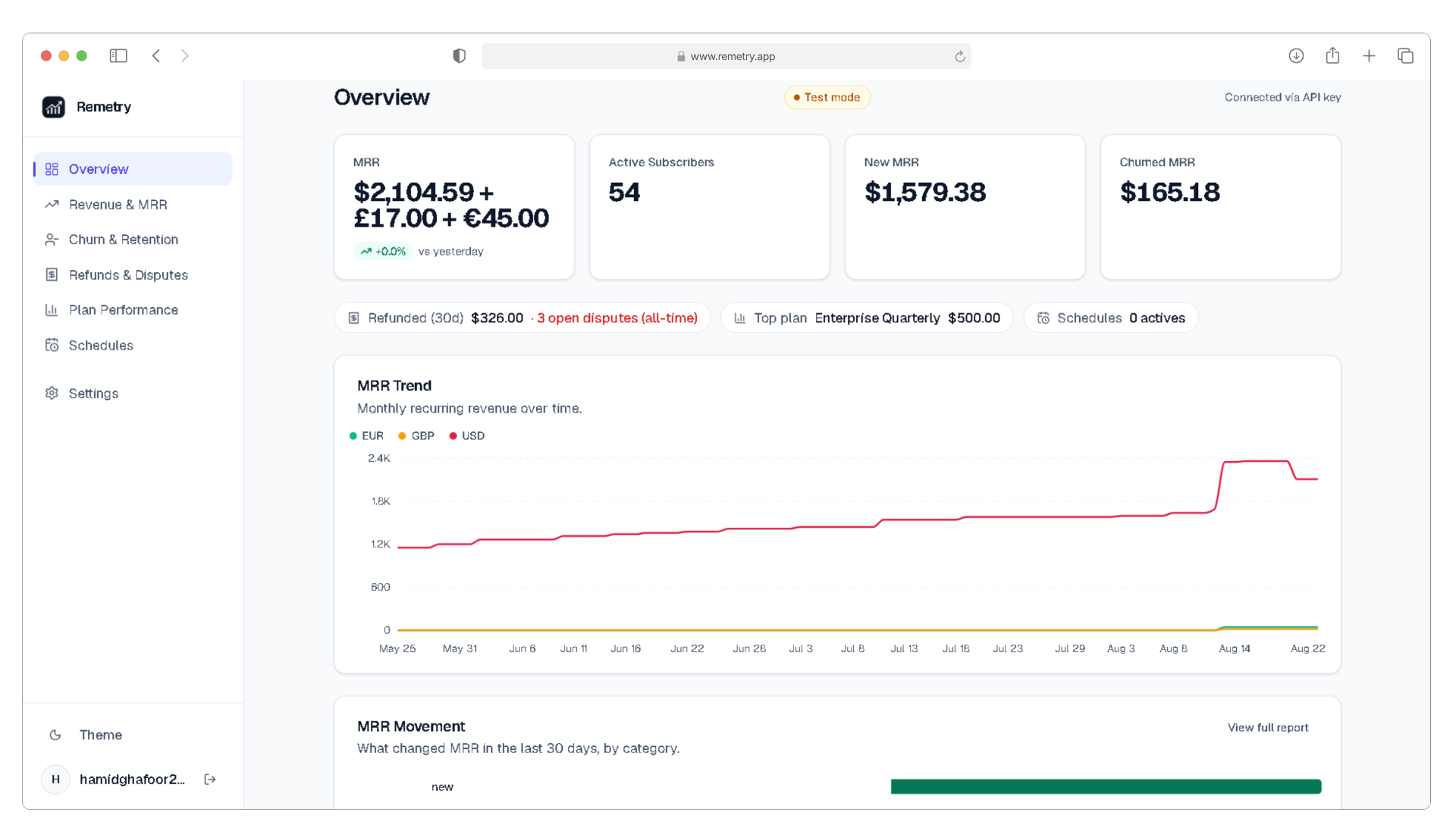This screenshot has height=819, width=1456.
Task: Click the Remetry logo icon
Action: [x=53, y=107]
